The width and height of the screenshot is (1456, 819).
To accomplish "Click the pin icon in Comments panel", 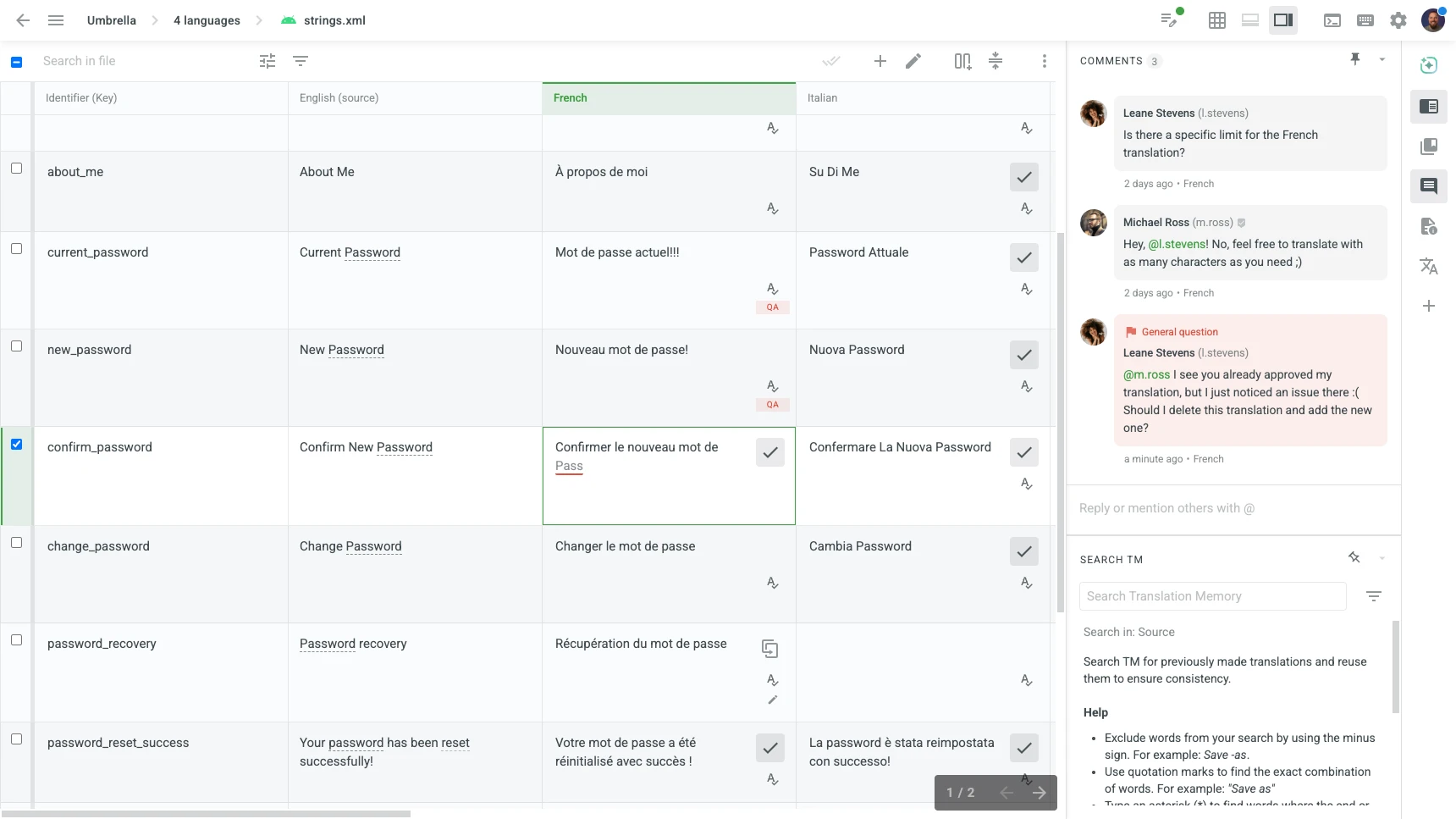I will pos(1355,59).
